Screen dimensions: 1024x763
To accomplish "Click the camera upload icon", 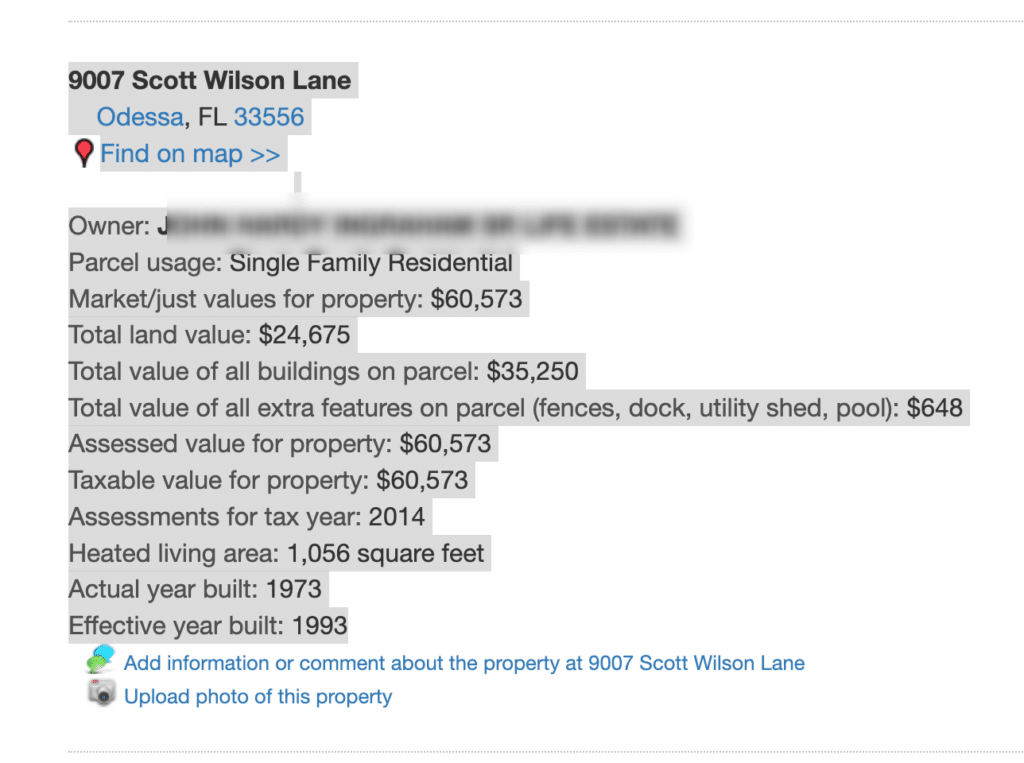I will click(x=102, y=692).
